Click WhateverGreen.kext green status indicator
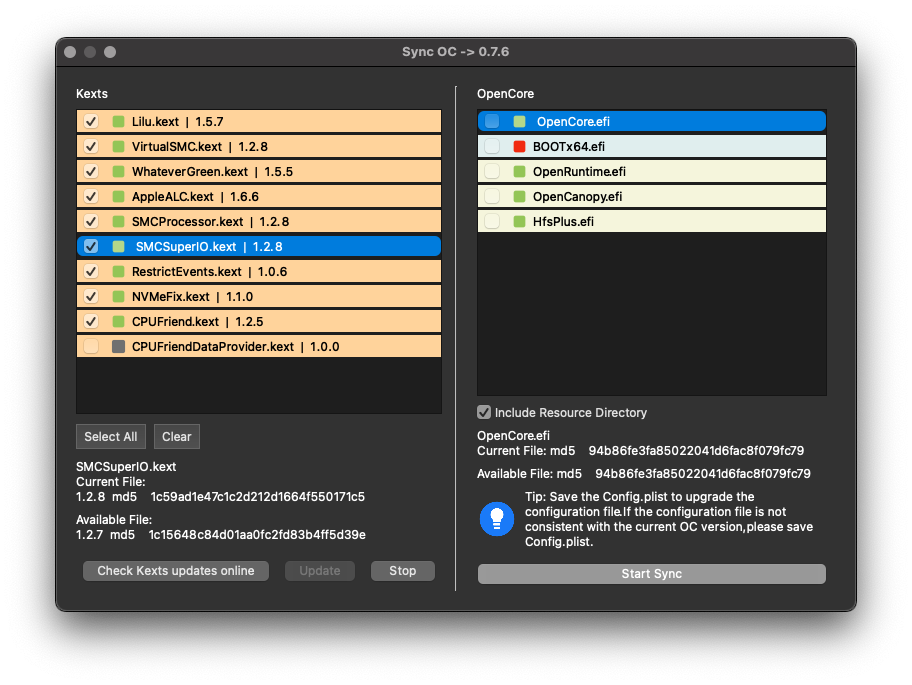Screen dimensions: 912x685 click(119, 172)
